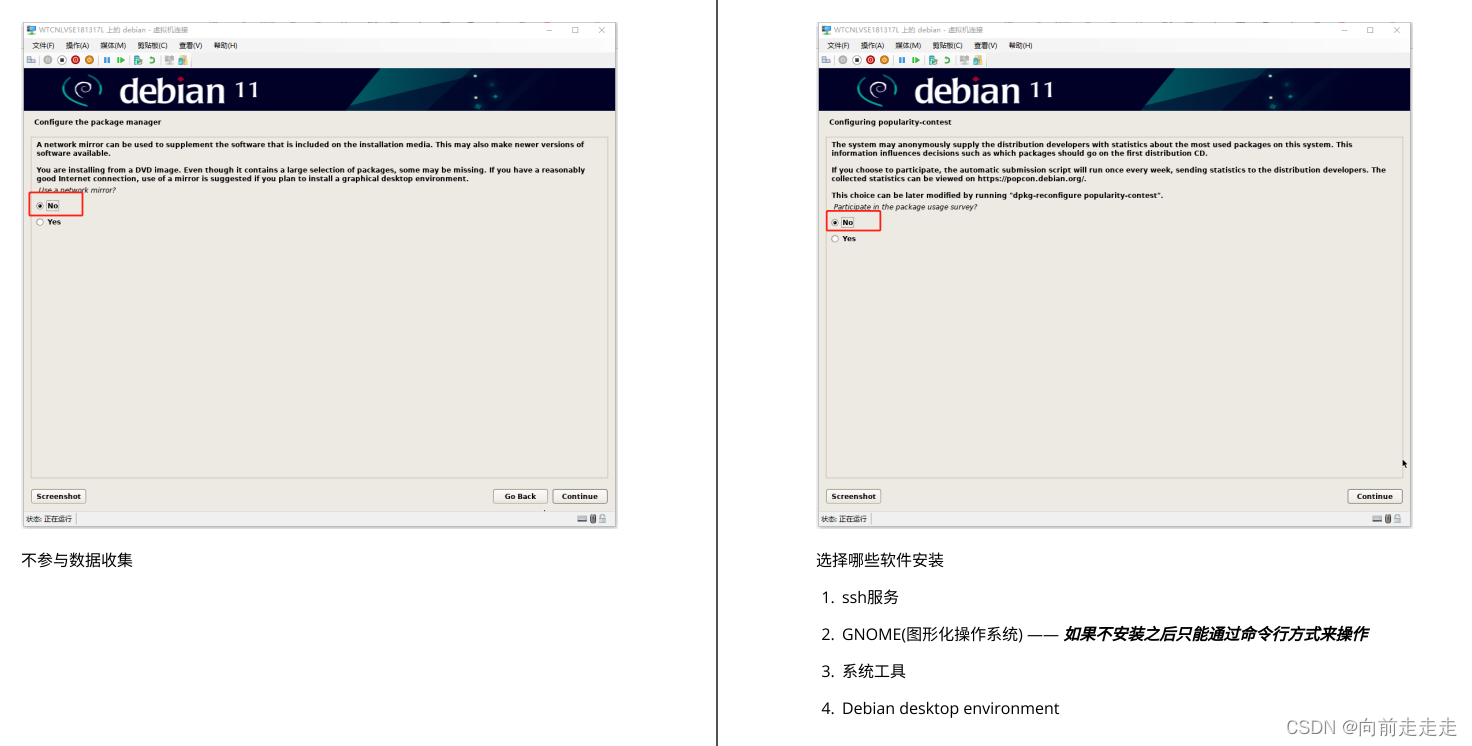Image resolution: width=1472 pixels, height=746 pixels.
Task: Click lock status icon in popularity-contest window
Action: [x=1397, y=519]
